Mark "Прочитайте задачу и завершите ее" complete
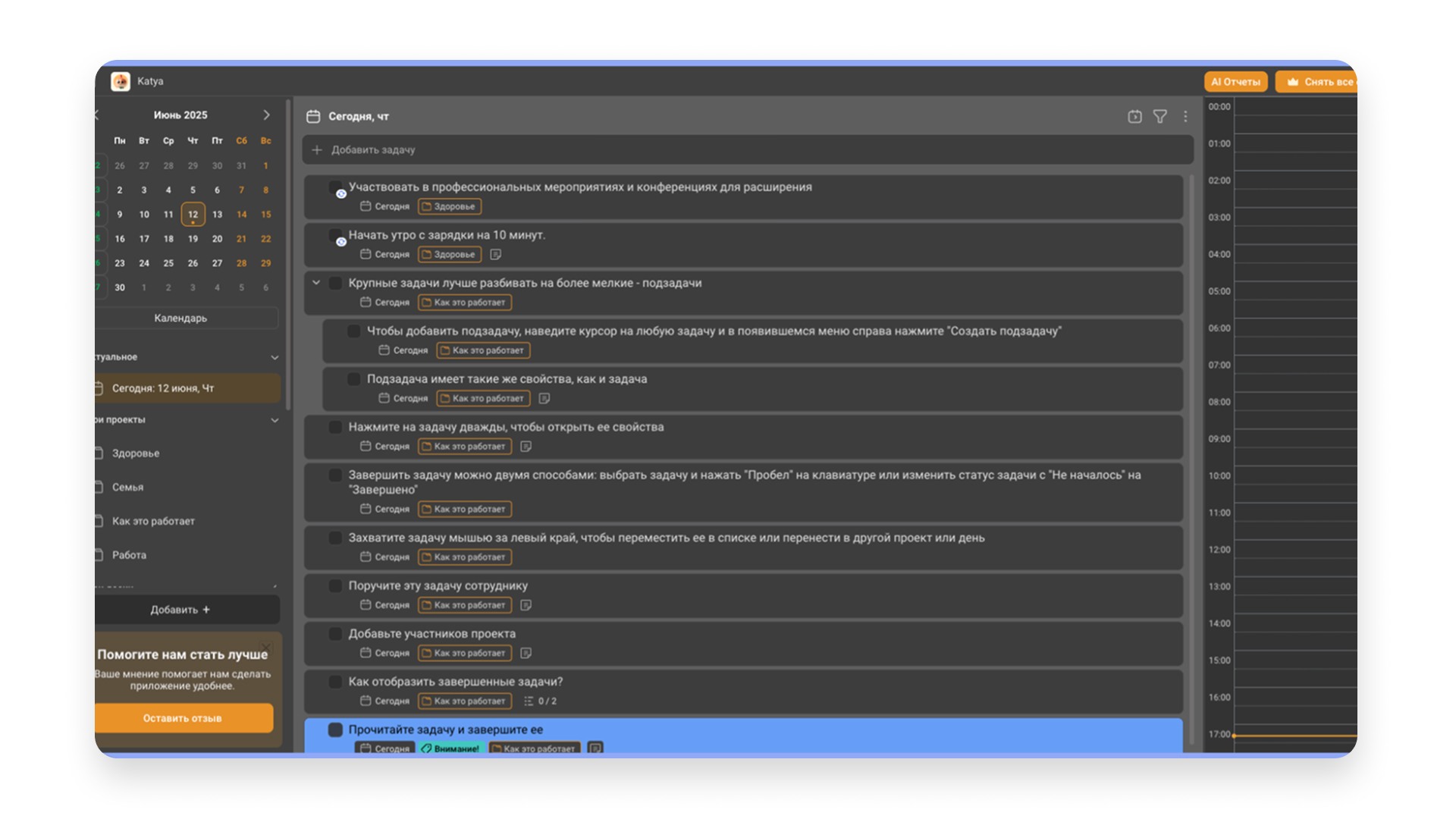 click(335, 730)
